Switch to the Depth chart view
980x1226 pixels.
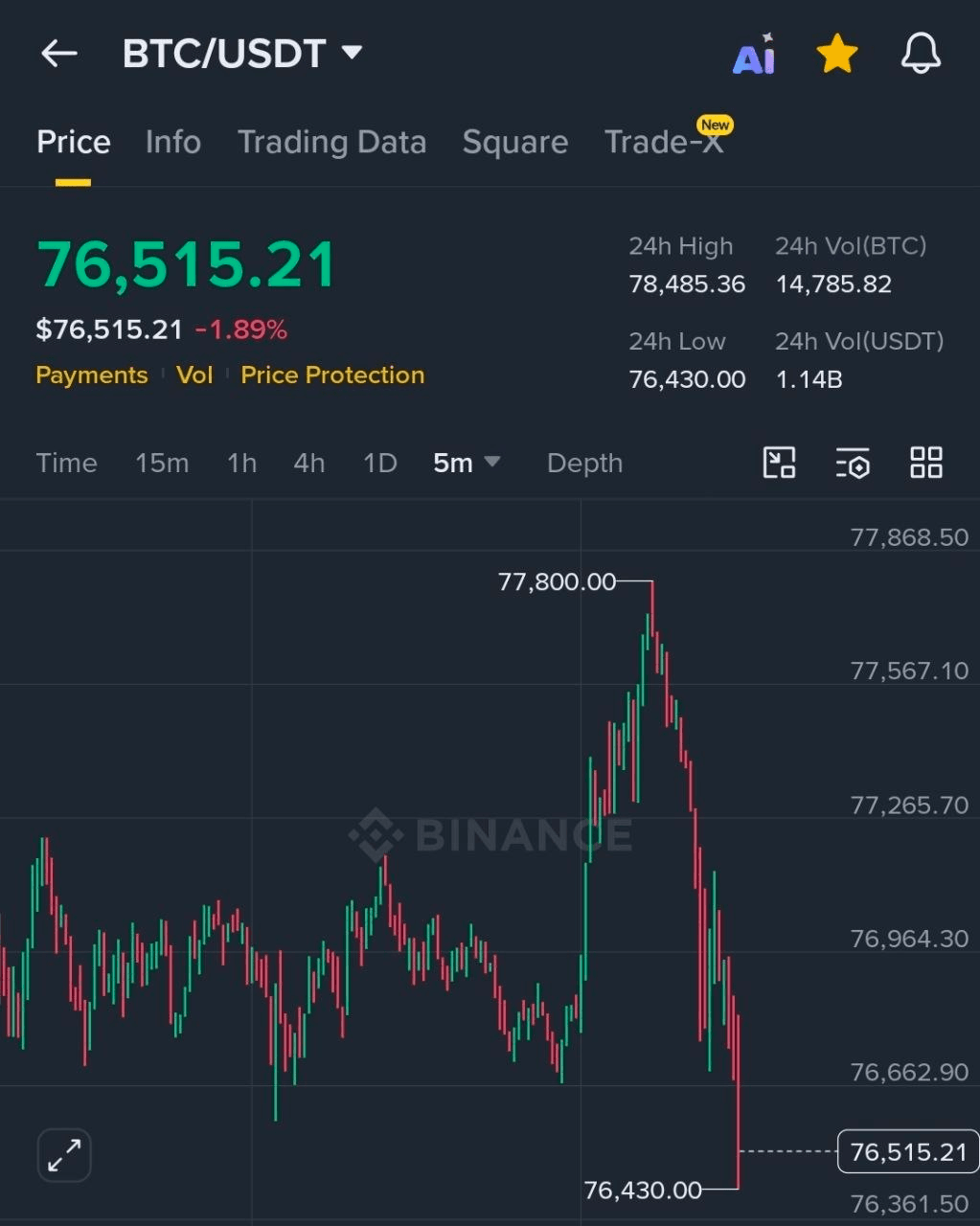[584, 463]
